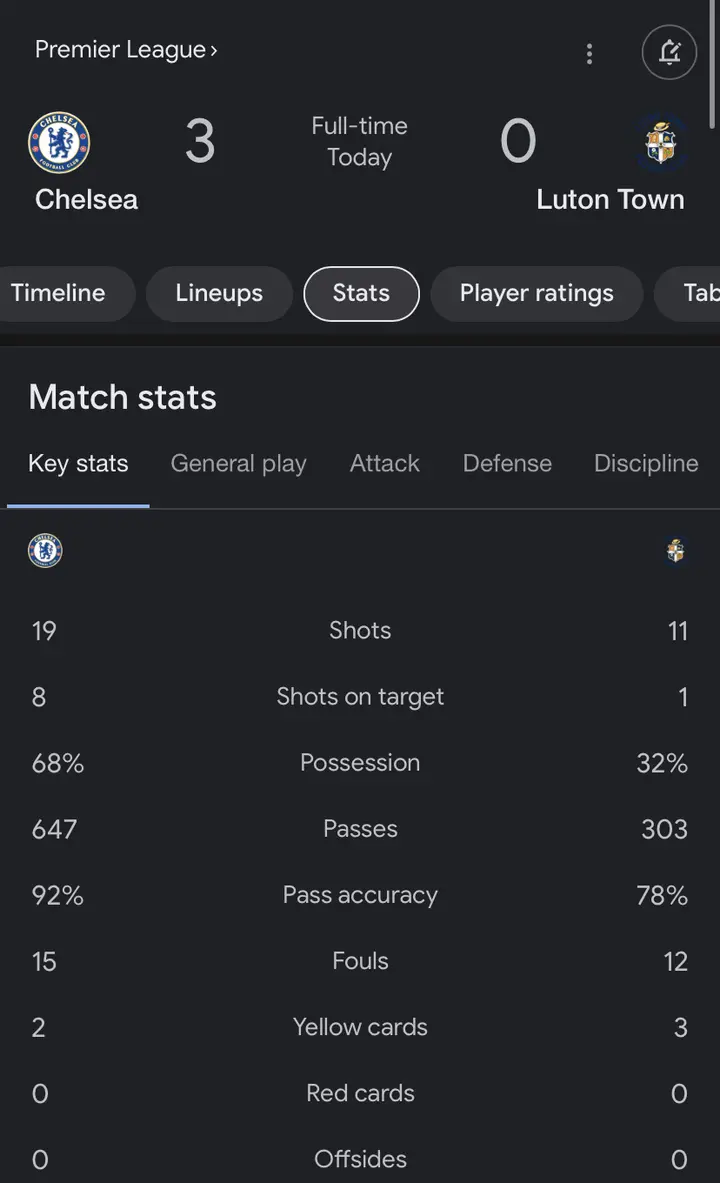Expand Premier League chevron arrow
The image size is (720, 1183).
tap(214, 51)
